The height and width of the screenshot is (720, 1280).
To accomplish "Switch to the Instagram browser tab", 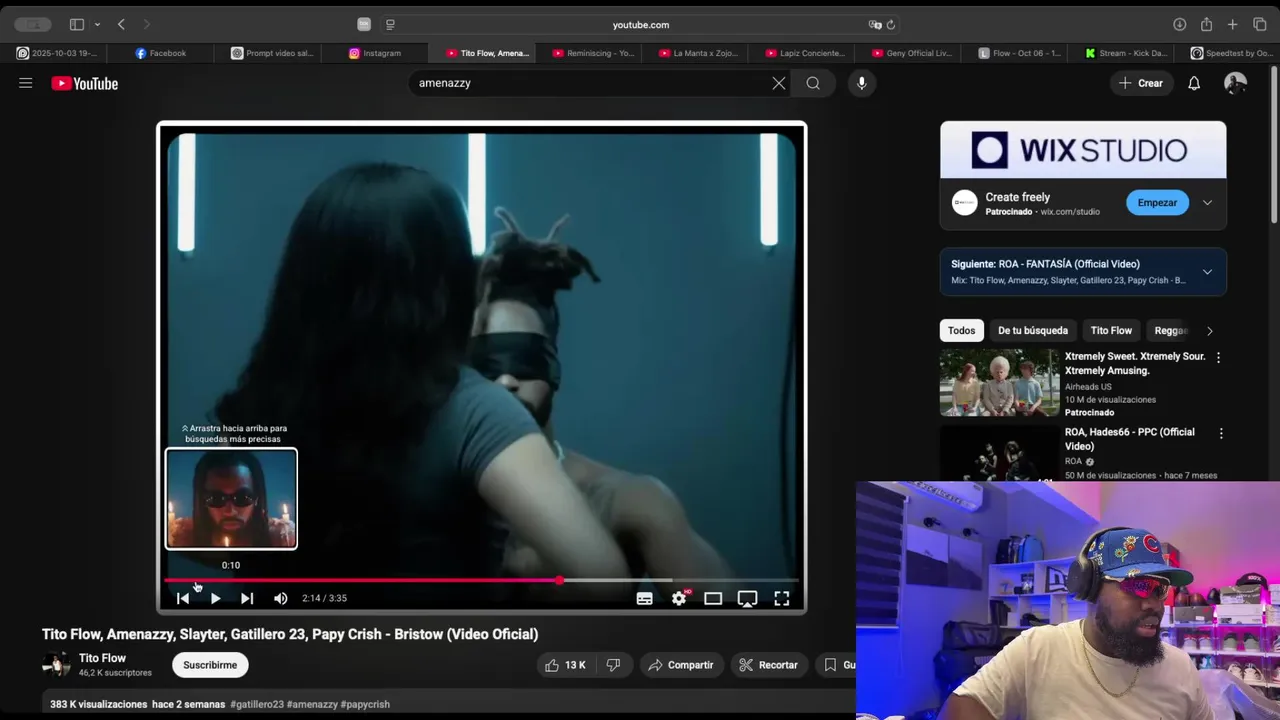I will (375, 53).
